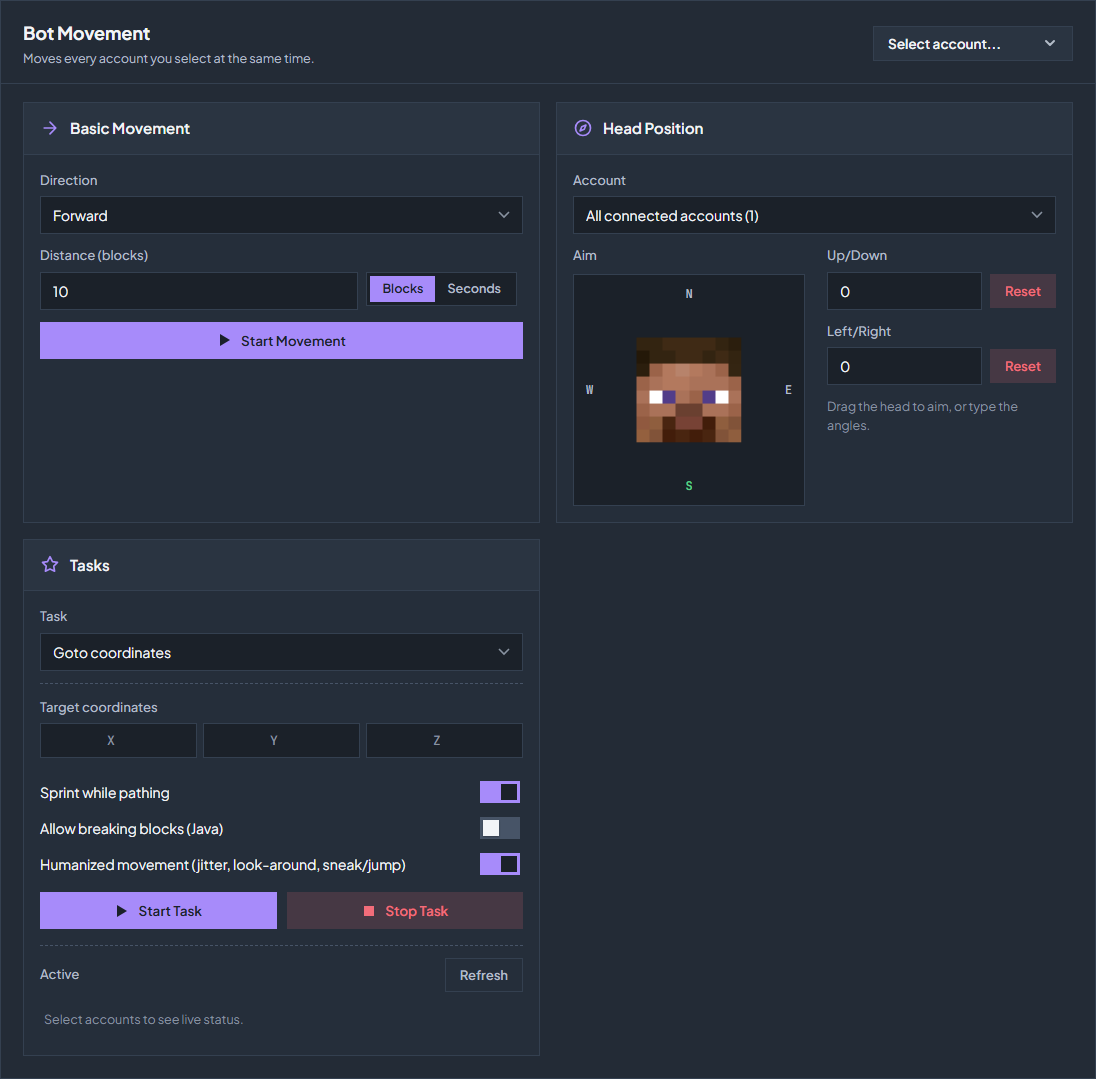1096x1079 pixels.
Task: Click the green S compass label
Action: tap(689, 486)
